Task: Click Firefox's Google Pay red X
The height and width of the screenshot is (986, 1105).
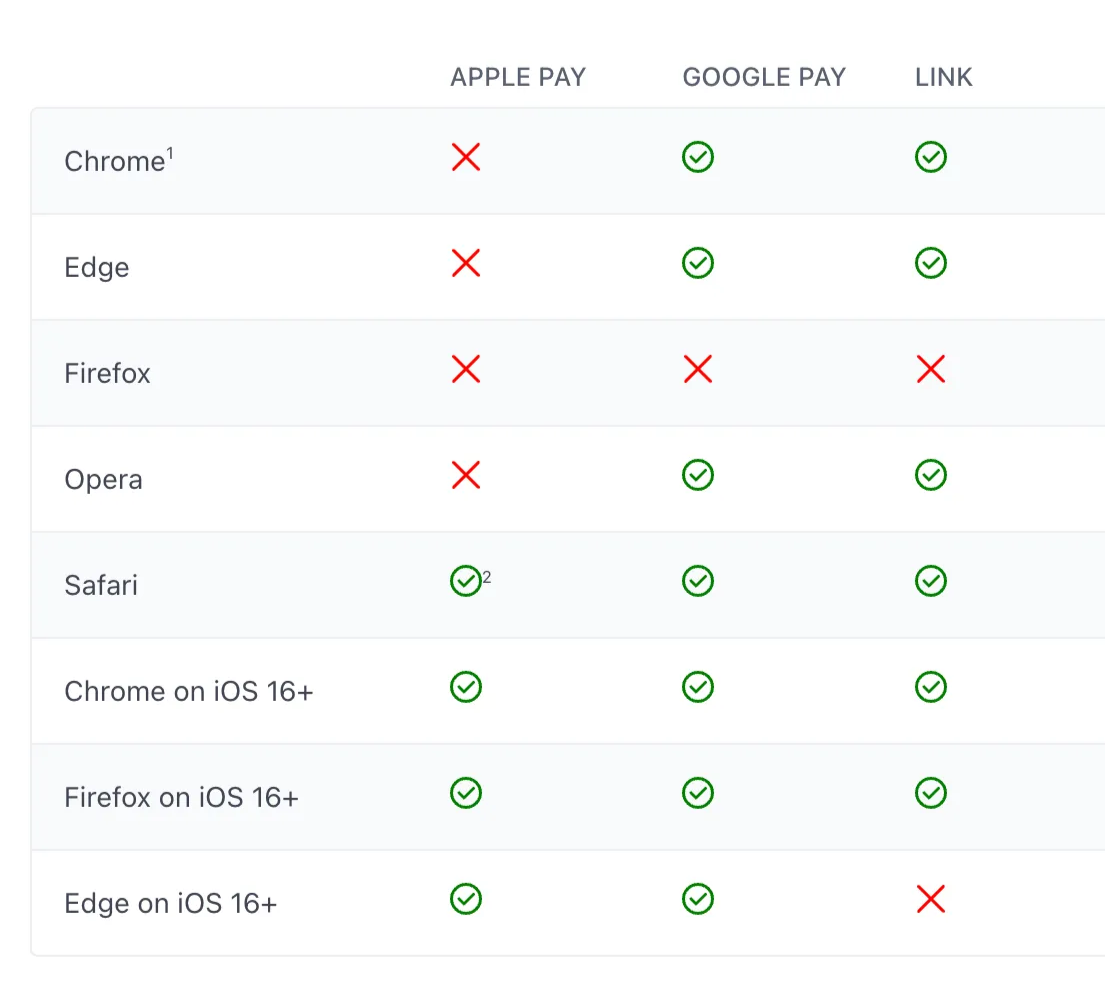Action: (698, 369)
